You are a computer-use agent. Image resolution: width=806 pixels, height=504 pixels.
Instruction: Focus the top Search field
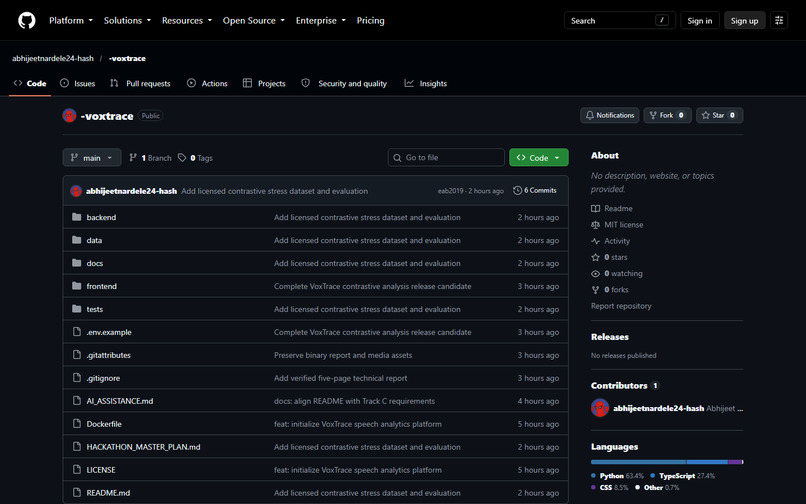point(619,21)
